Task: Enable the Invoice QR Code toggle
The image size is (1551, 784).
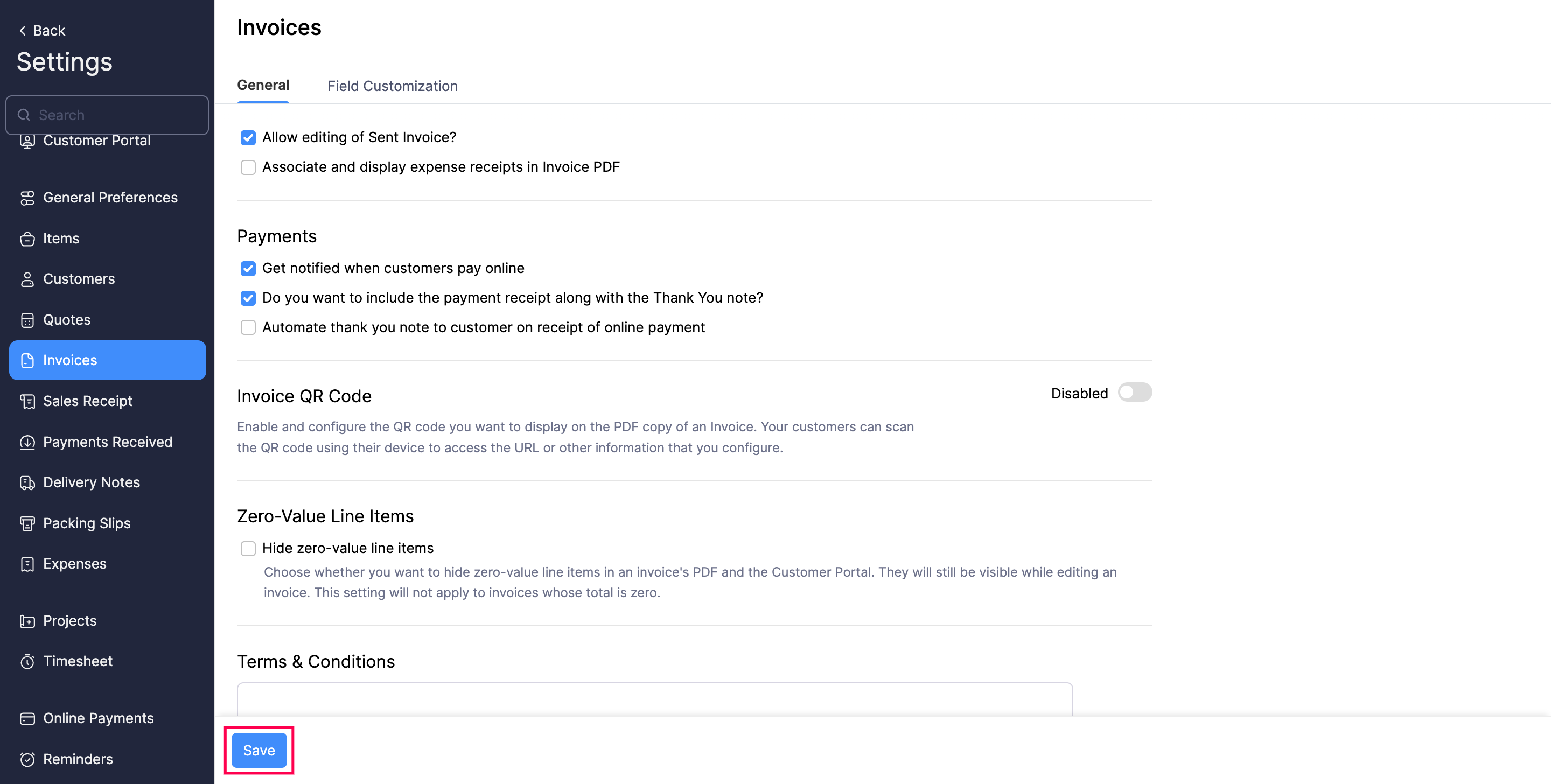Action: click(1134, 393)
